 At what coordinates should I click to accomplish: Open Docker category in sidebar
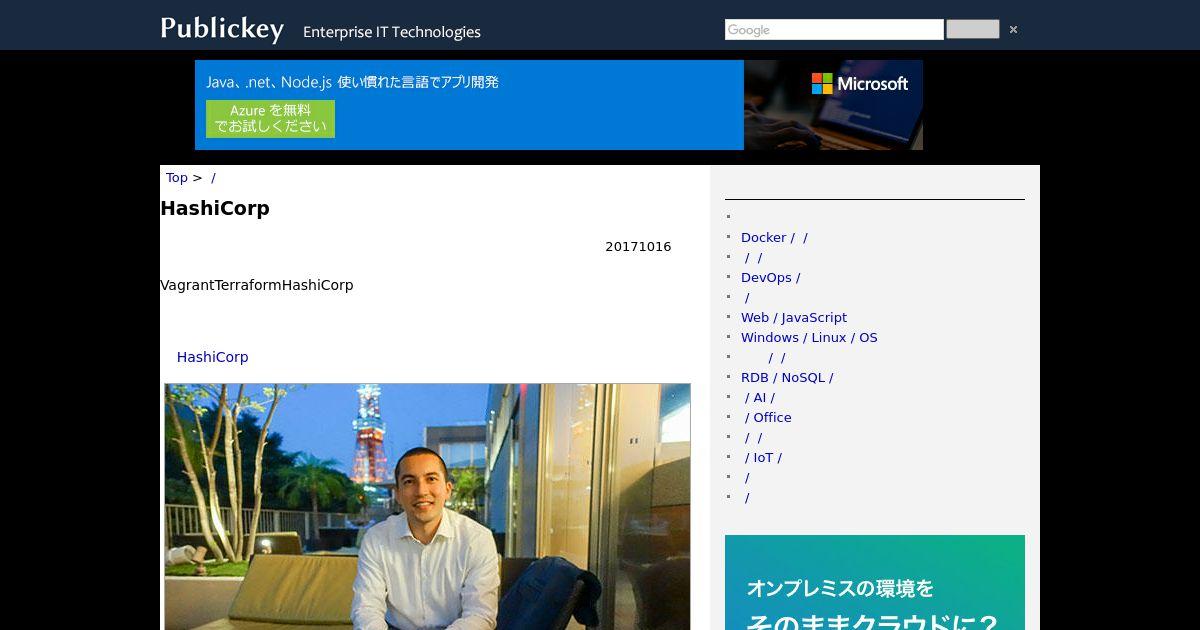774,238
